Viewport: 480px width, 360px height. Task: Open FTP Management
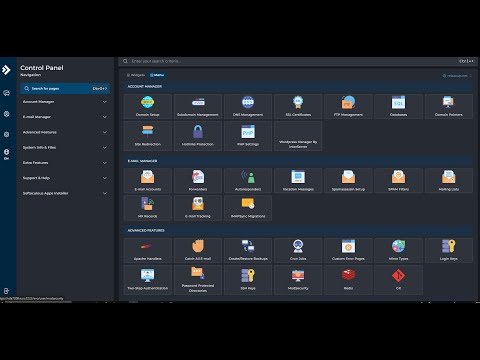click(348, 106)
